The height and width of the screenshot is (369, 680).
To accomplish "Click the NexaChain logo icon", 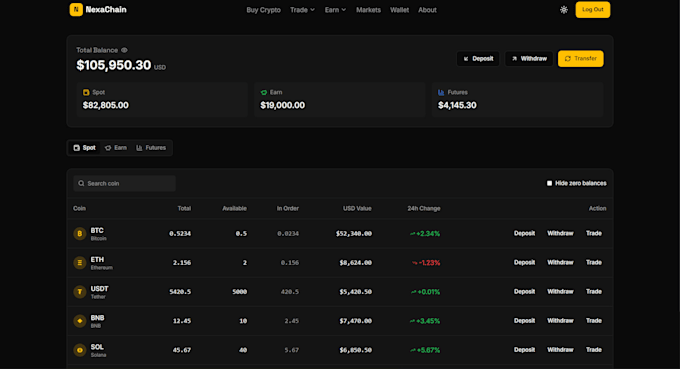I will click(76, 10).
